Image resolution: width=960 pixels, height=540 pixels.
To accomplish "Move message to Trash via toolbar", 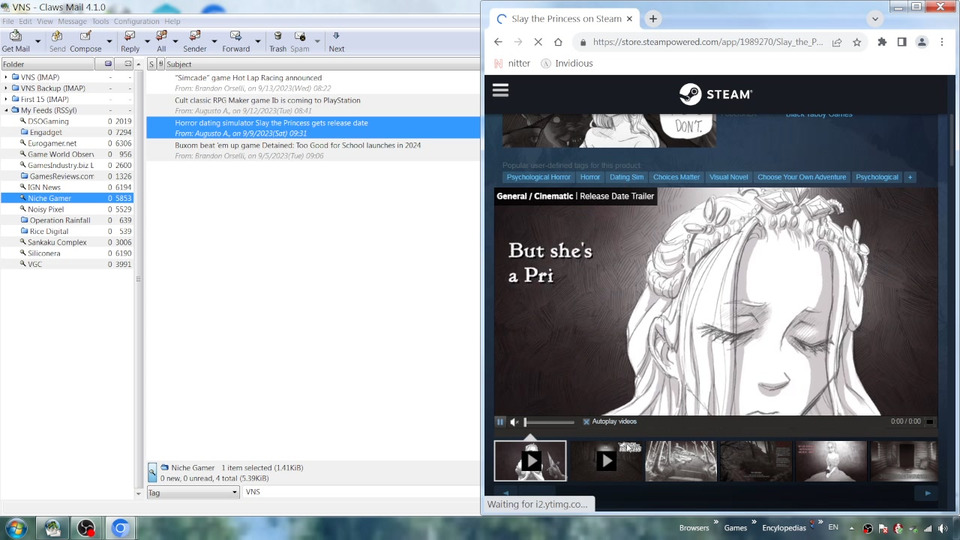I will pos(277,37).
